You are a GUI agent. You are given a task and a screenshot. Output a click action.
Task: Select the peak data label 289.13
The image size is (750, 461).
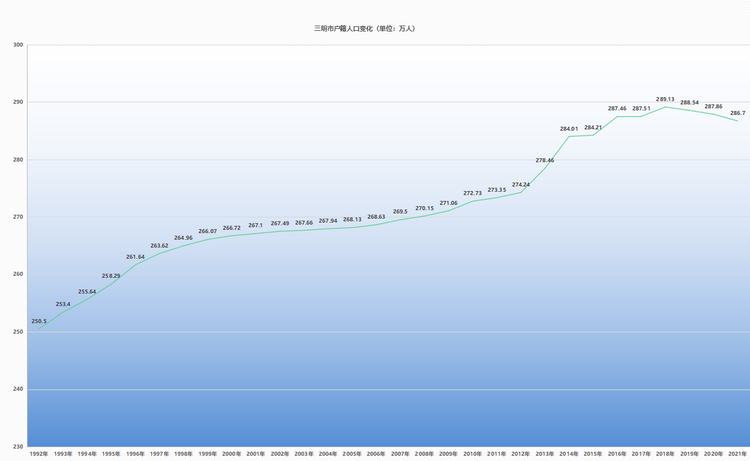point(665,99)
